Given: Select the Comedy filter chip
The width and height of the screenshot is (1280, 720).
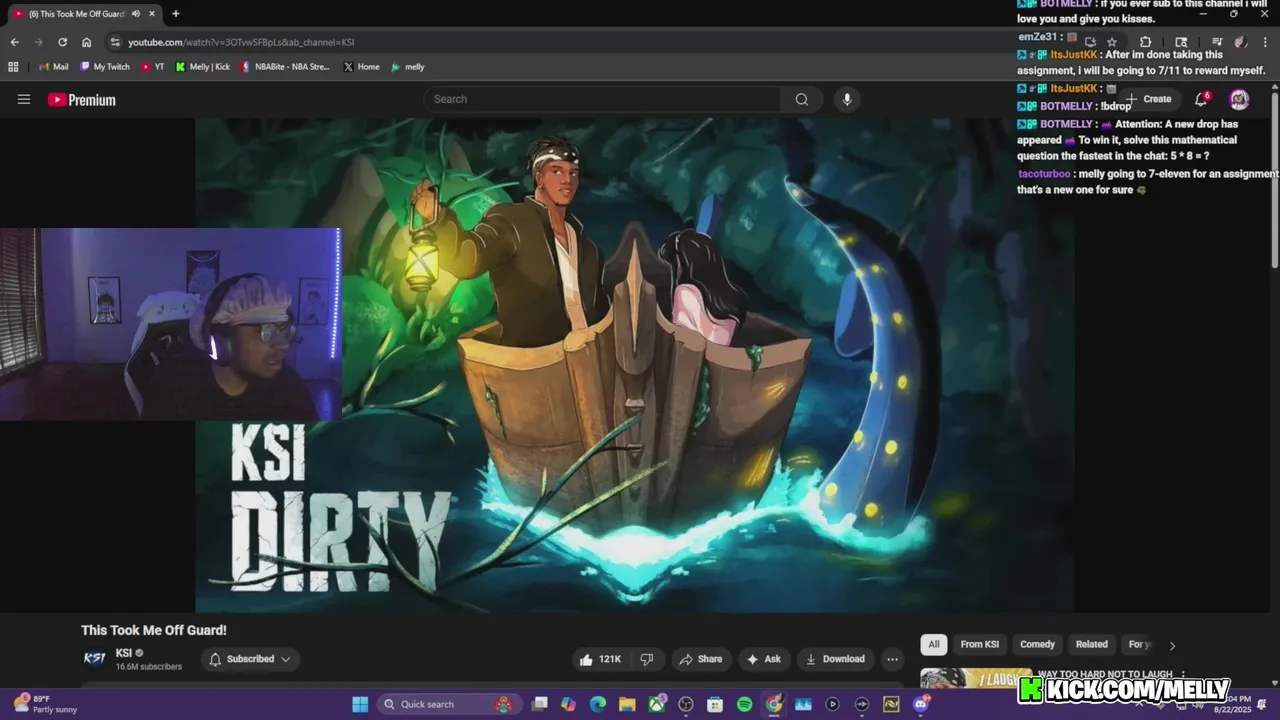Looking at the screenshot, I should [x=1037, y=645].
